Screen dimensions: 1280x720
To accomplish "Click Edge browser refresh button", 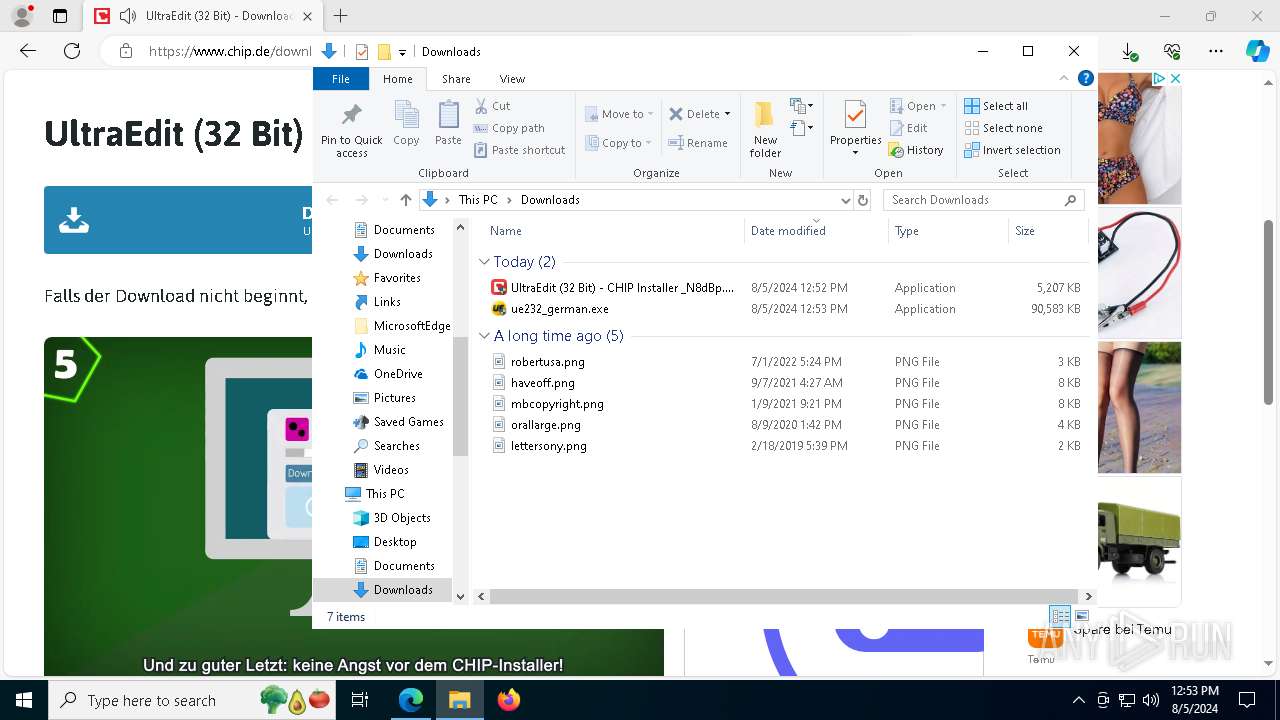I will coord(71,51).
